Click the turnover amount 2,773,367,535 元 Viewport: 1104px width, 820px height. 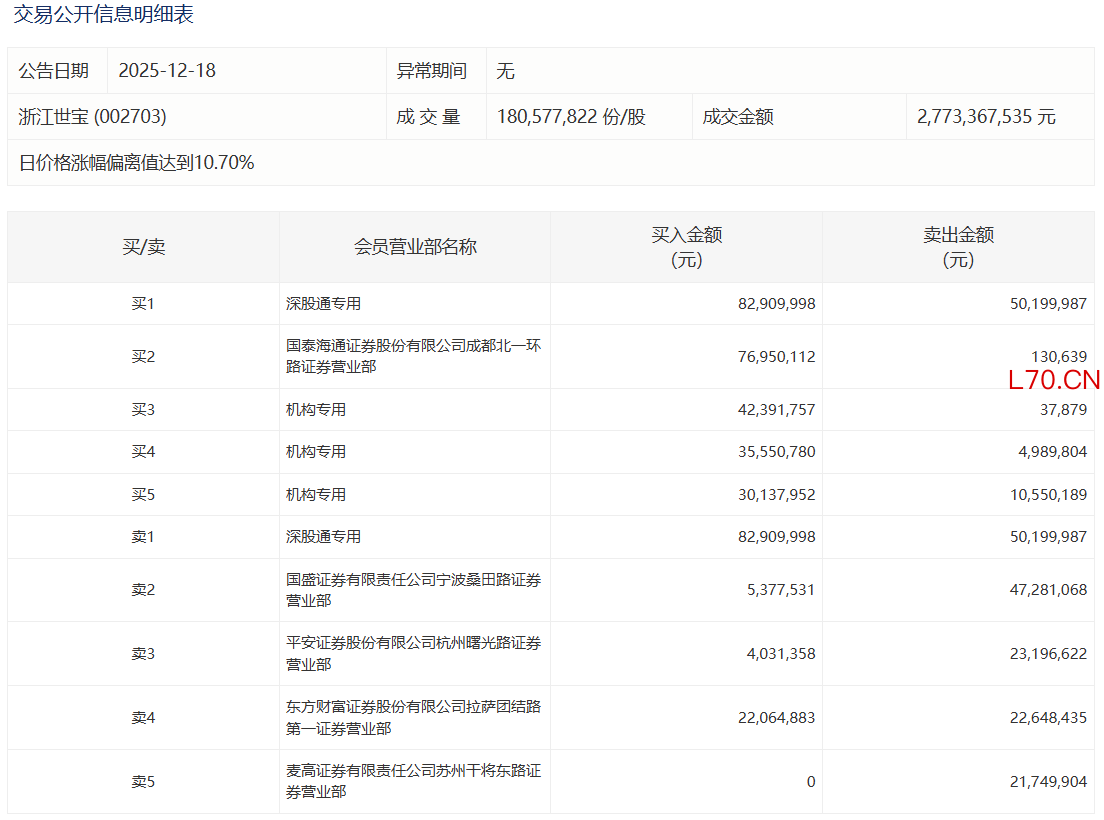coord(986,117)
